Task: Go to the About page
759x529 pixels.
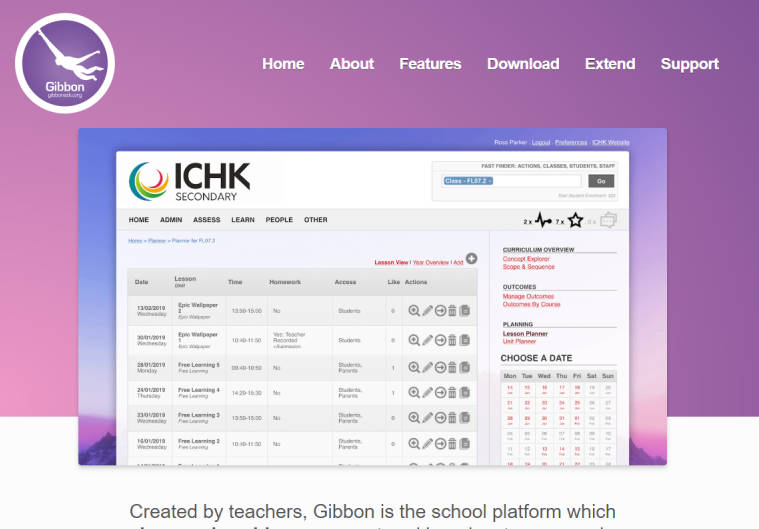Action: [352, 63]
